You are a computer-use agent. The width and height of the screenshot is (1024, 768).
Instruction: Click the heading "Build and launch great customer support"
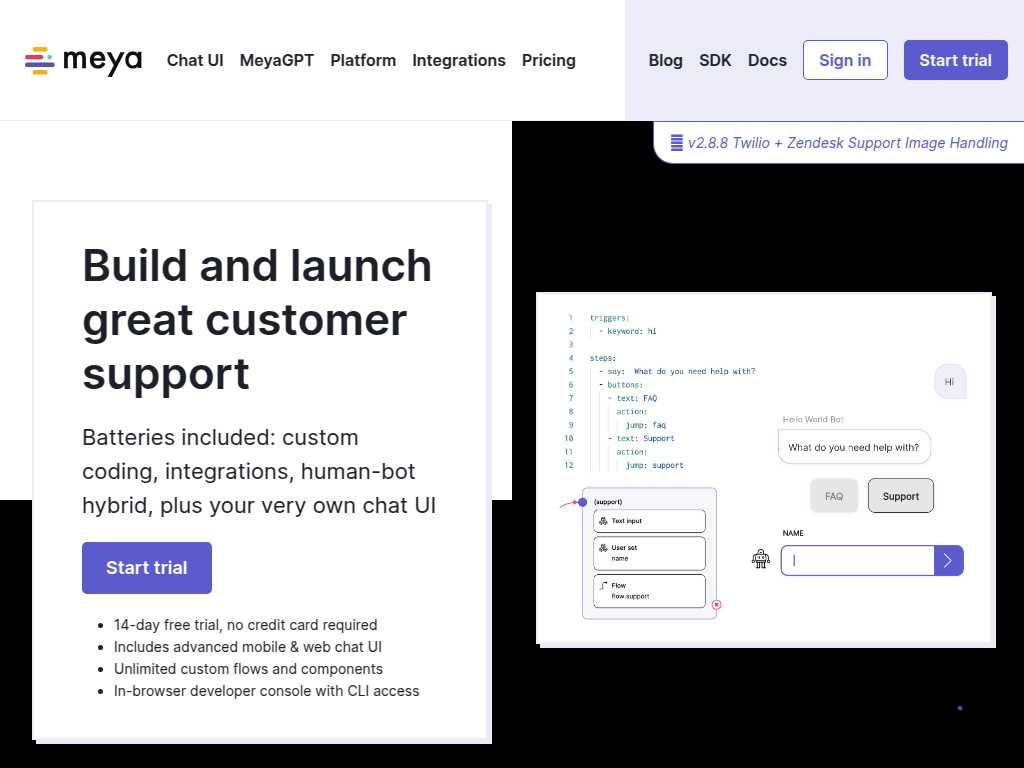(257, 319)
